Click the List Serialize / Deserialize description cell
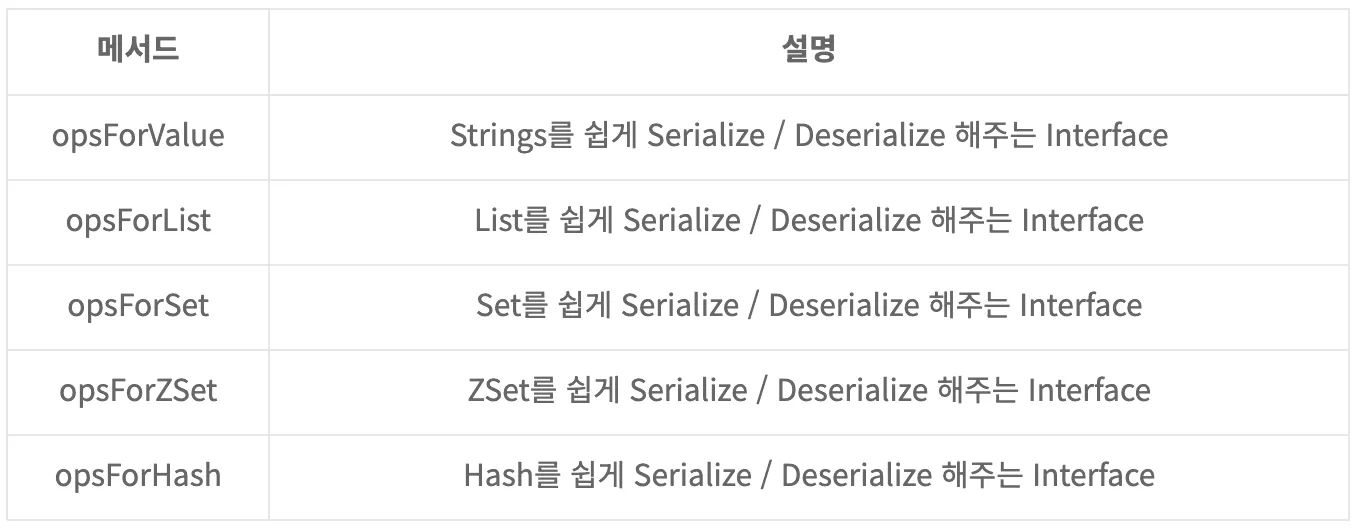 [x=809, y=220]
